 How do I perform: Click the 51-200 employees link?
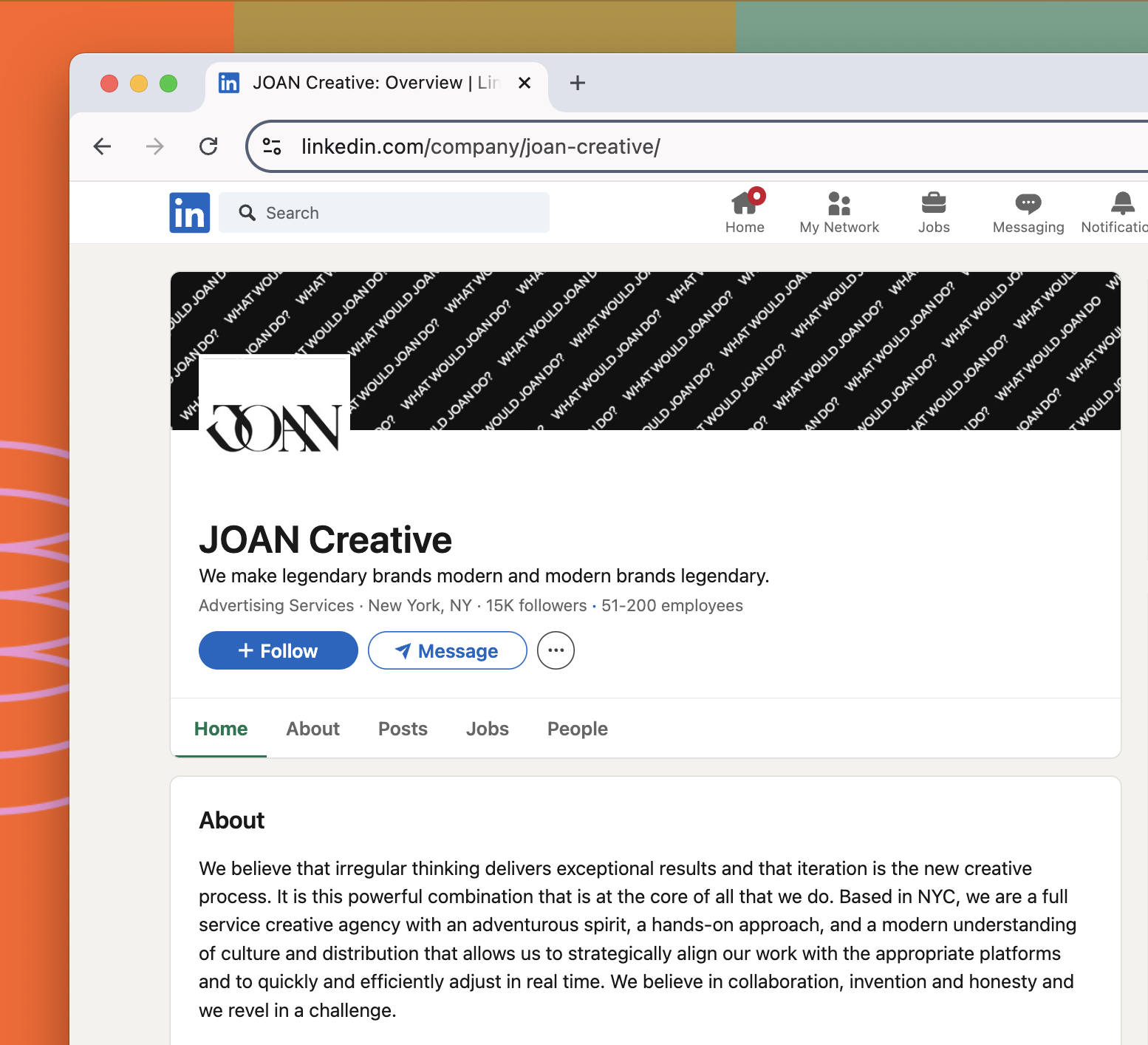coord(672,605)
